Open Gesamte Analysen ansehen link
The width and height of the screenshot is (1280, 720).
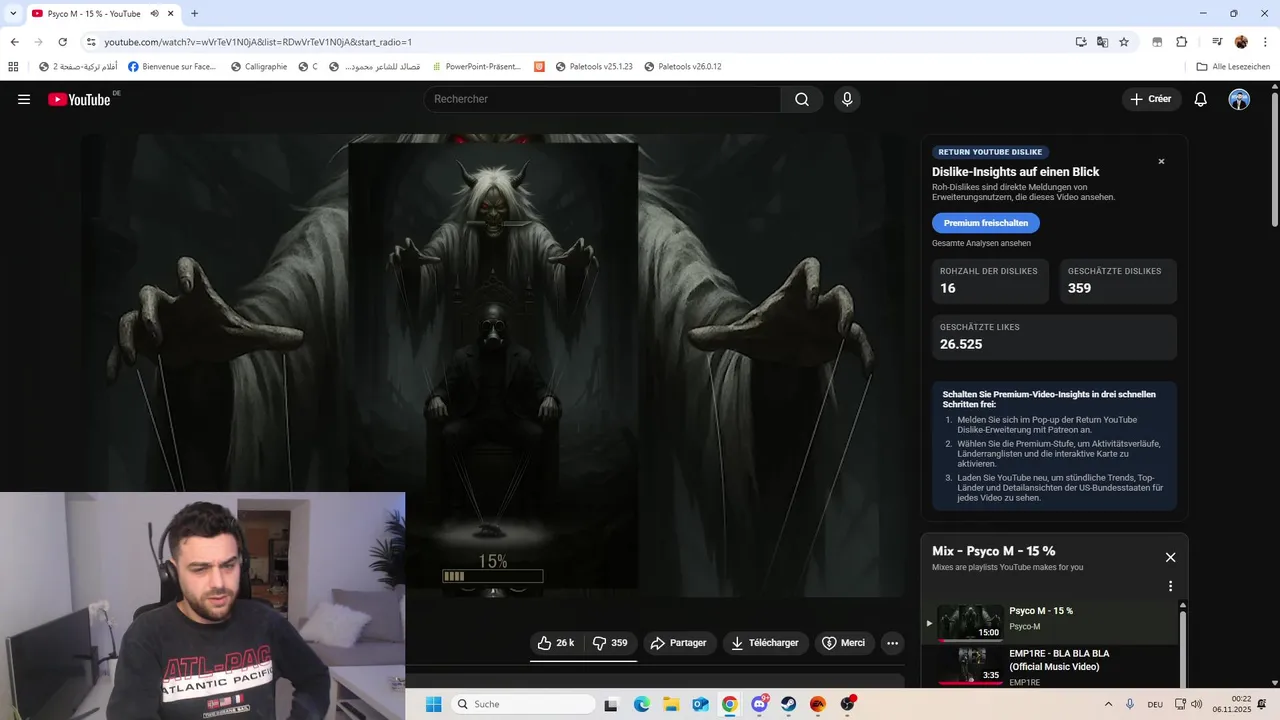point(981,243)
